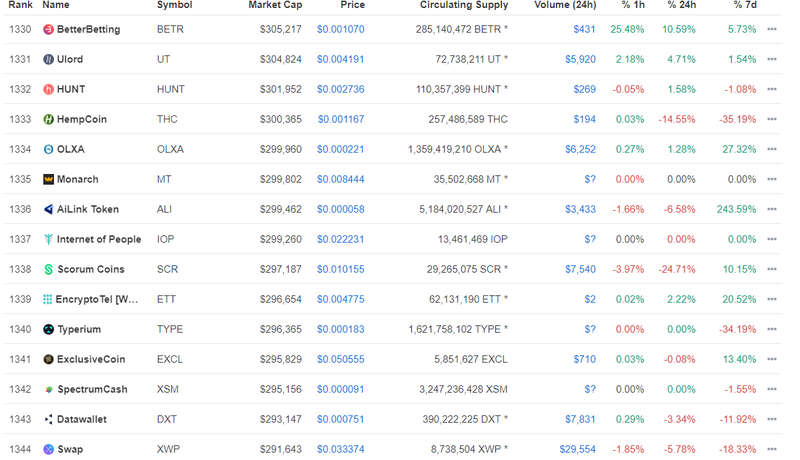Click the BetterBetting coin logo icon

point(48,30)
